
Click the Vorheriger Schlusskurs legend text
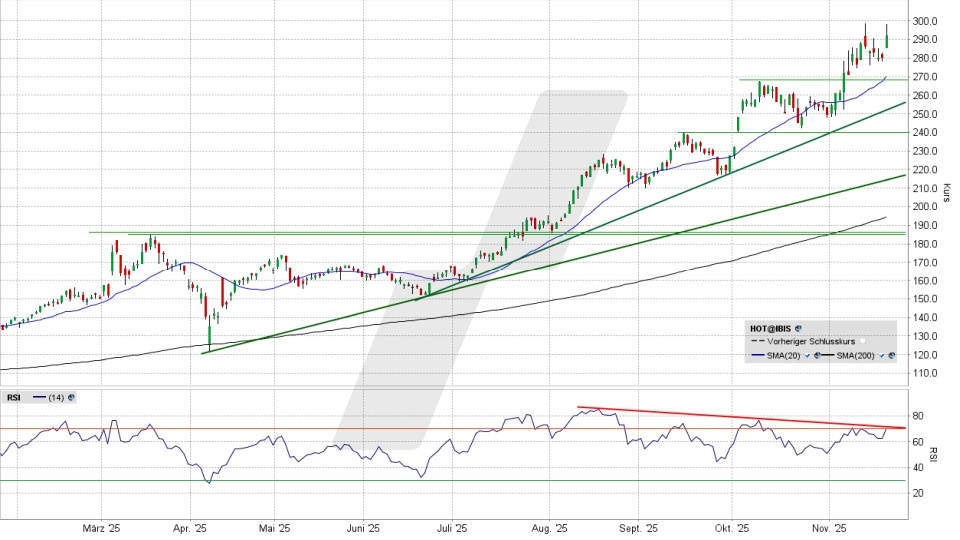[x=810, y=341]
